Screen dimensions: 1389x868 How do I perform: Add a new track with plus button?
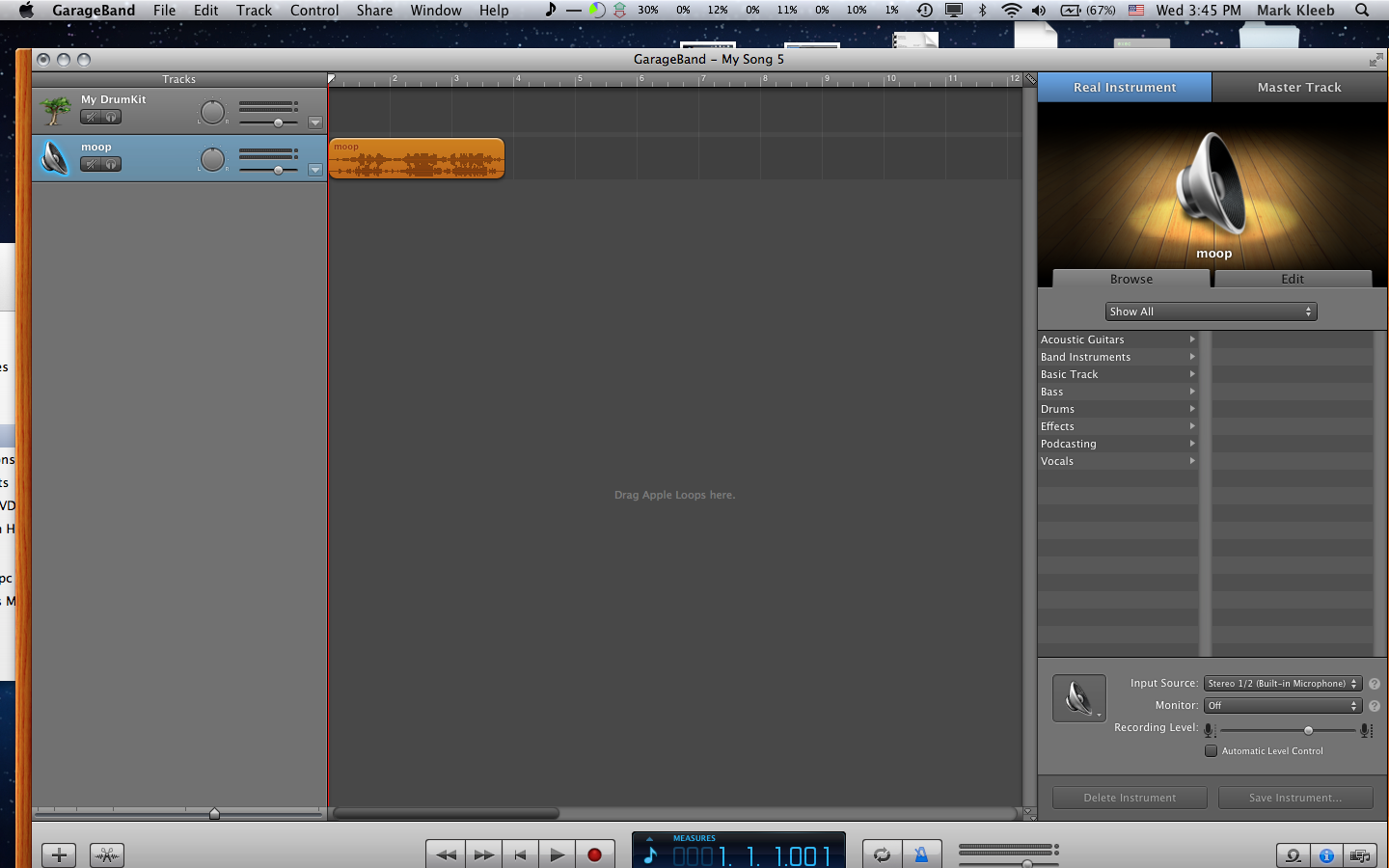point(59,854)
